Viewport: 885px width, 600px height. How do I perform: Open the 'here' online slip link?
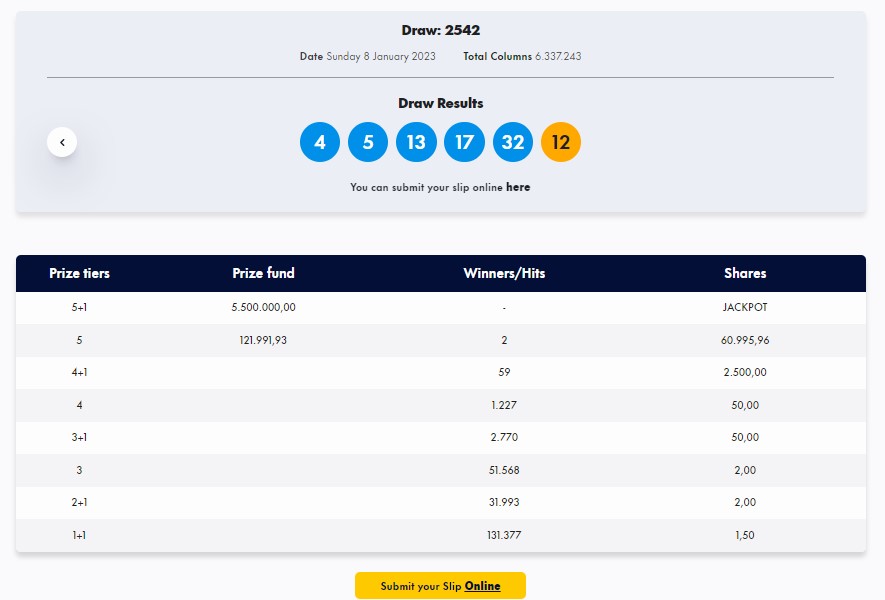pyautogui.click(x=518, y=187)
